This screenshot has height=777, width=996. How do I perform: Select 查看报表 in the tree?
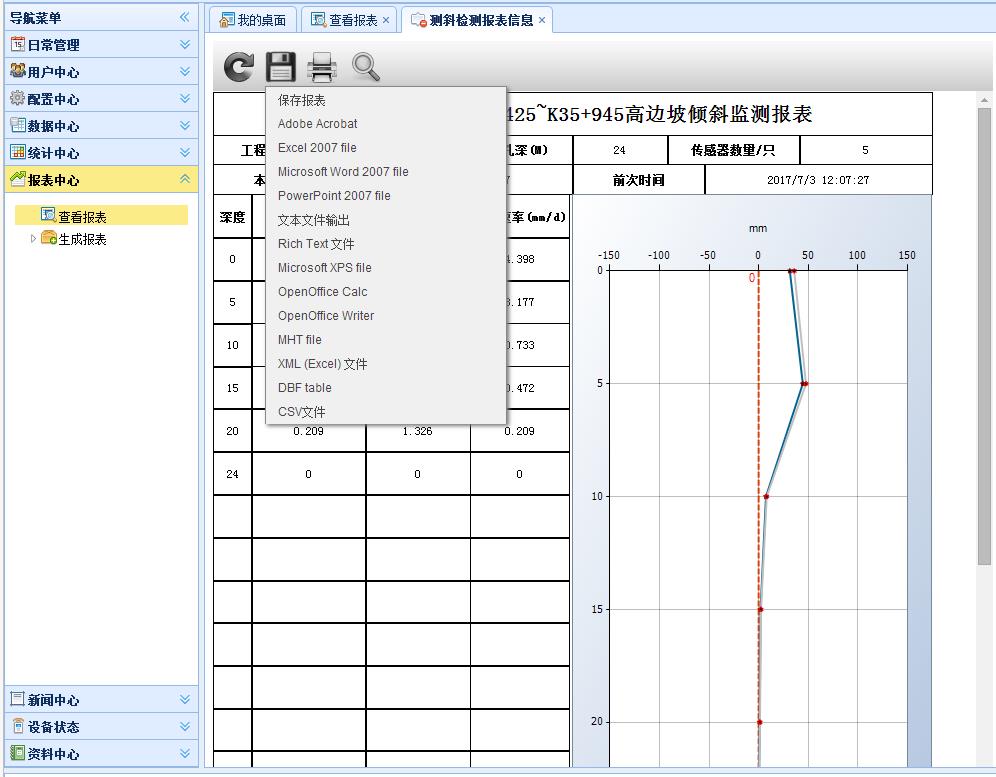(x=82, y=216)
